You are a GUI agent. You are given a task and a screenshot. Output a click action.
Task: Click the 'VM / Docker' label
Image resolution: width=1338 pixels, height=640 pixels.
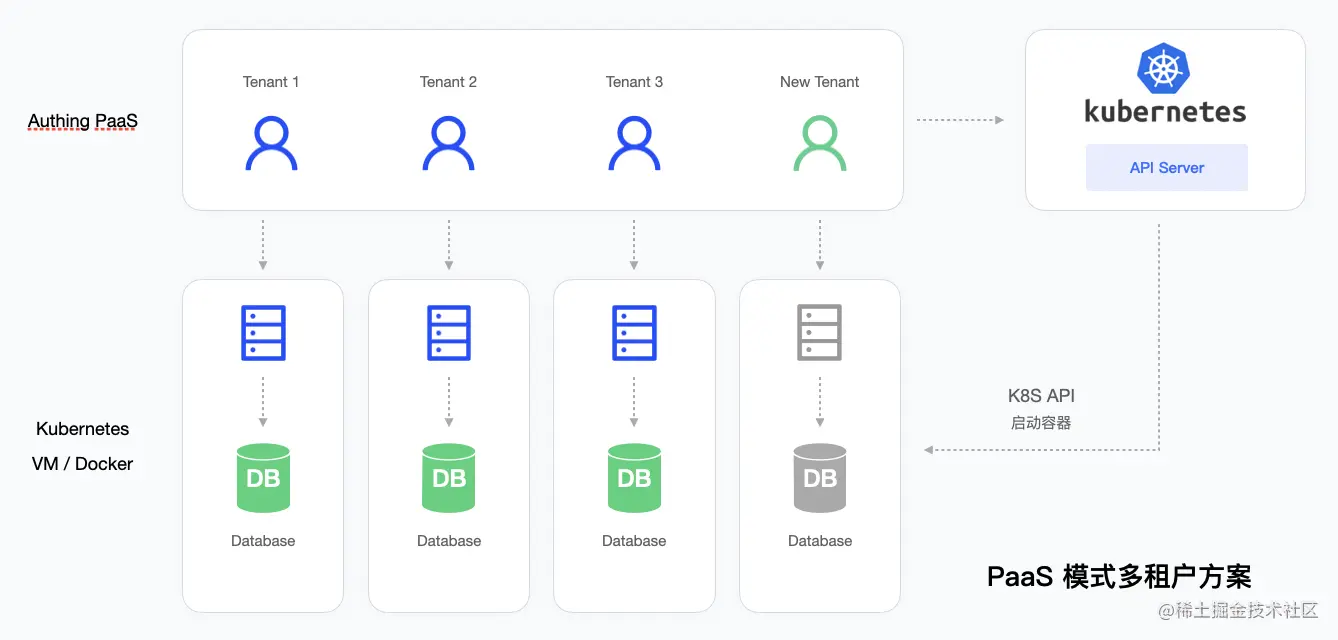click(83, 464)
